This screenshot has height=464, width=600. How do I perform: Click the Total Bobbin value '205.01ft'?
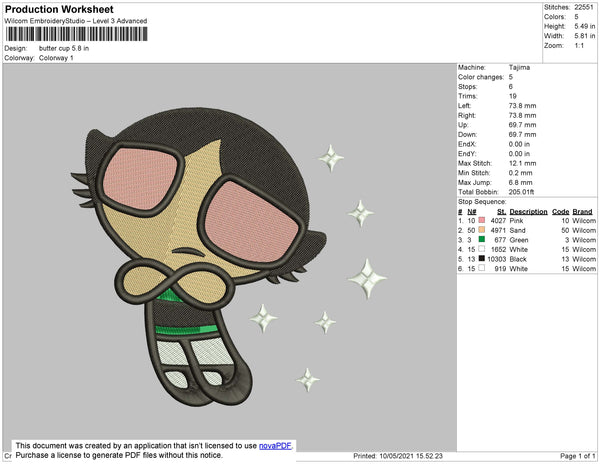pyautogui.click(x=522, y=192)
